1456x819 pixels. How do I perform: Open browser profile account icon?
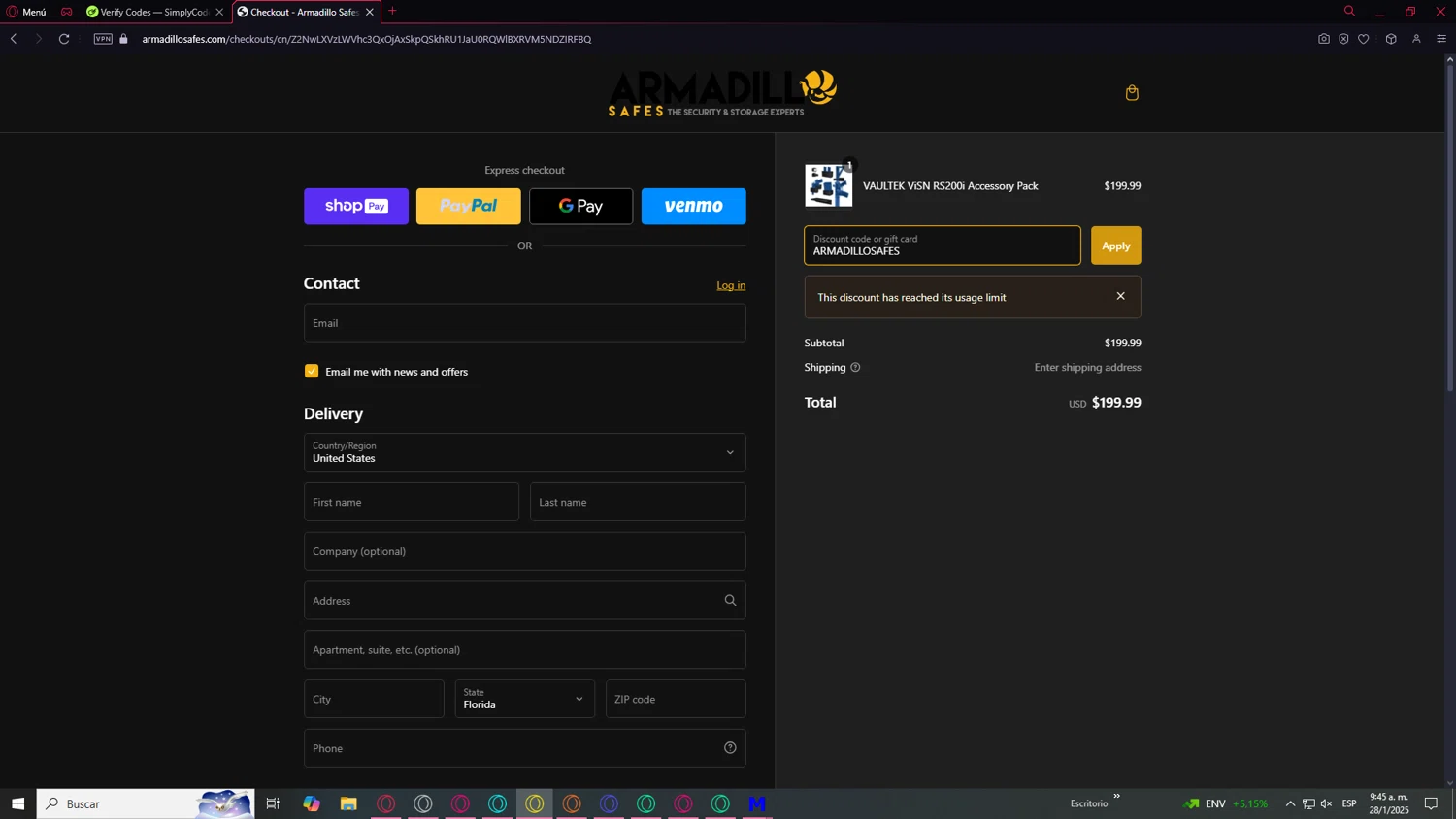coord(1416,39)
